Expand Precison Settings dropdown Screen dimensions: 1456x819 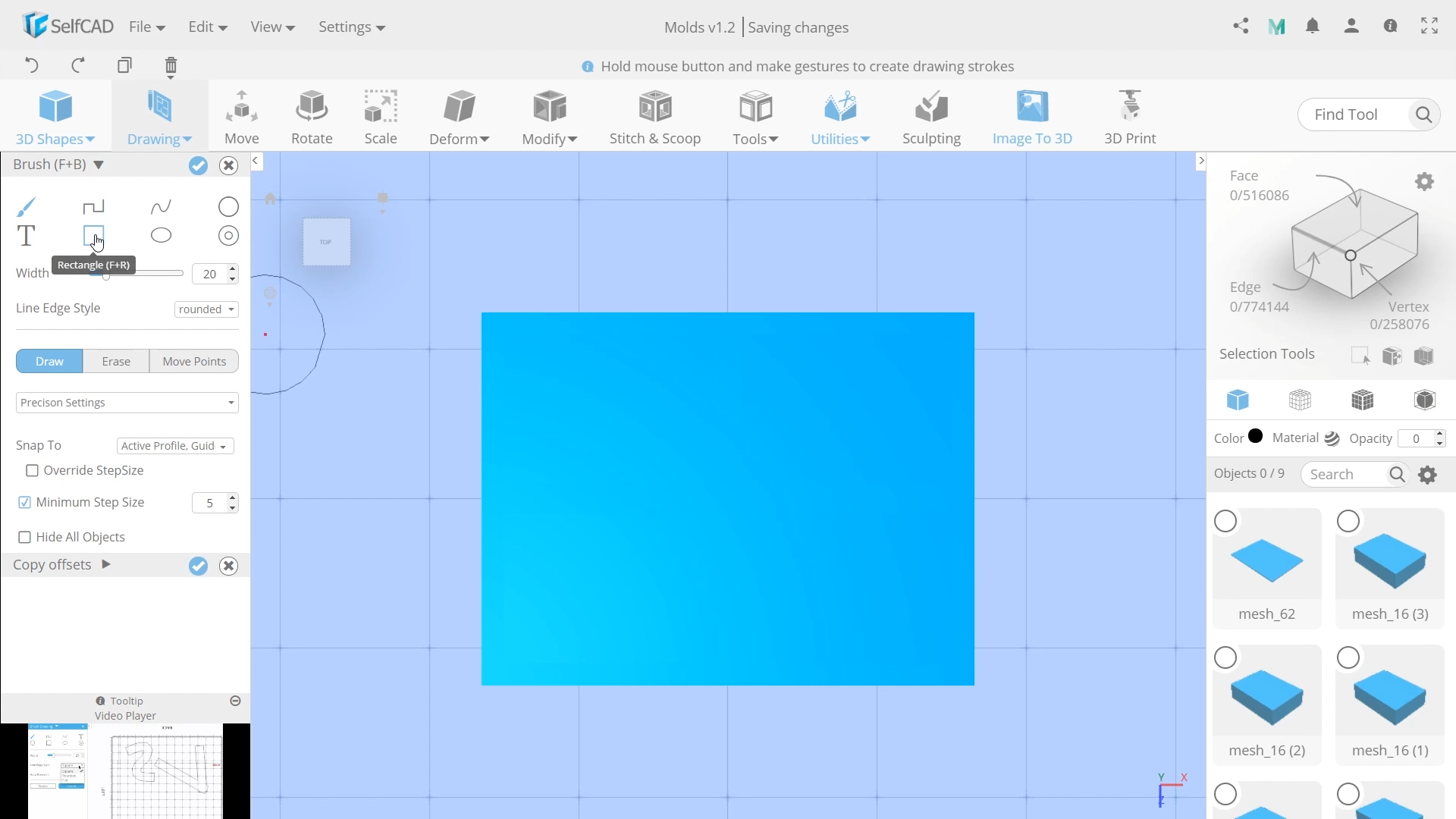coord(127,403)
